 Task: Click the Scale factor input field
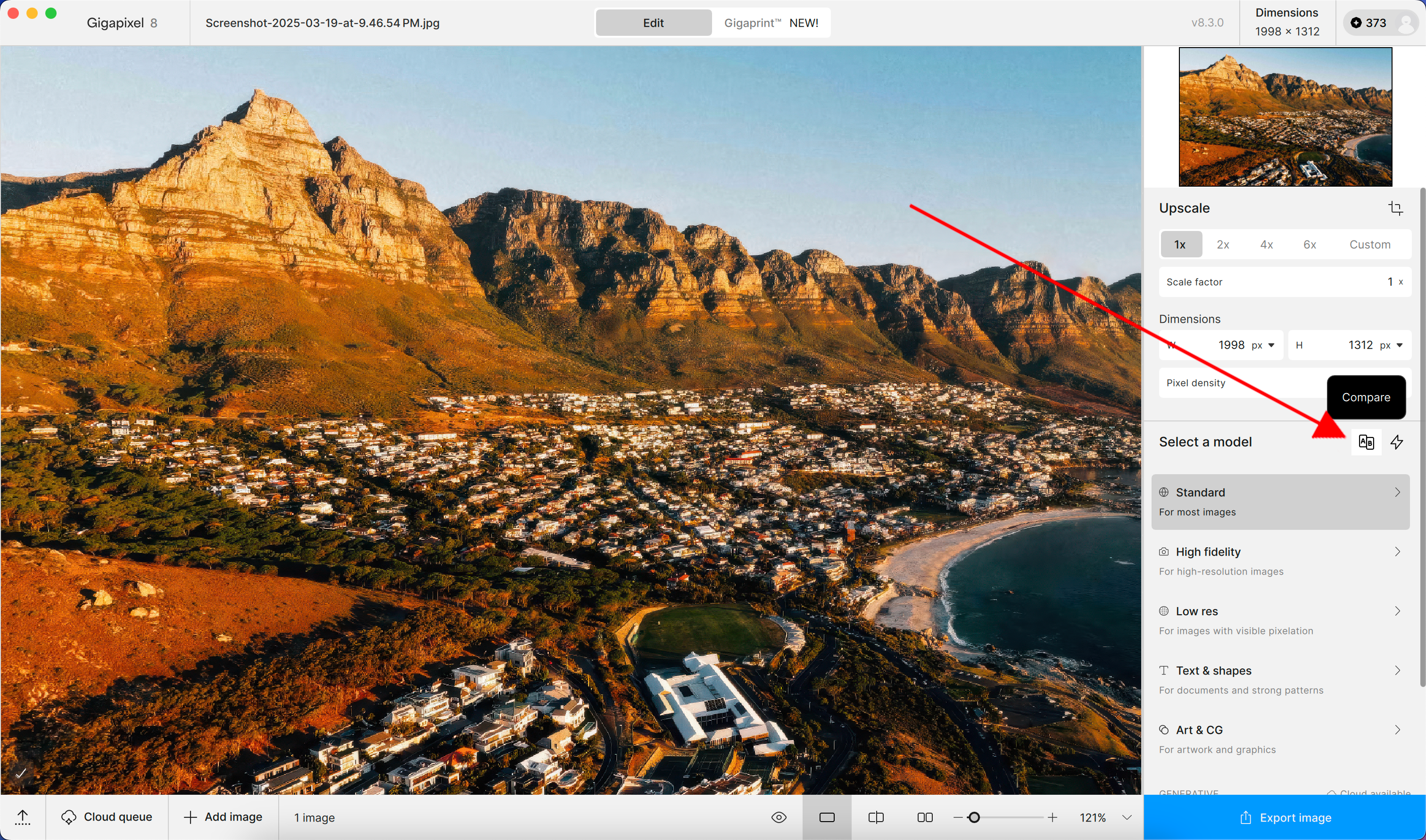pyautogui.click(x=1285, y=282)
